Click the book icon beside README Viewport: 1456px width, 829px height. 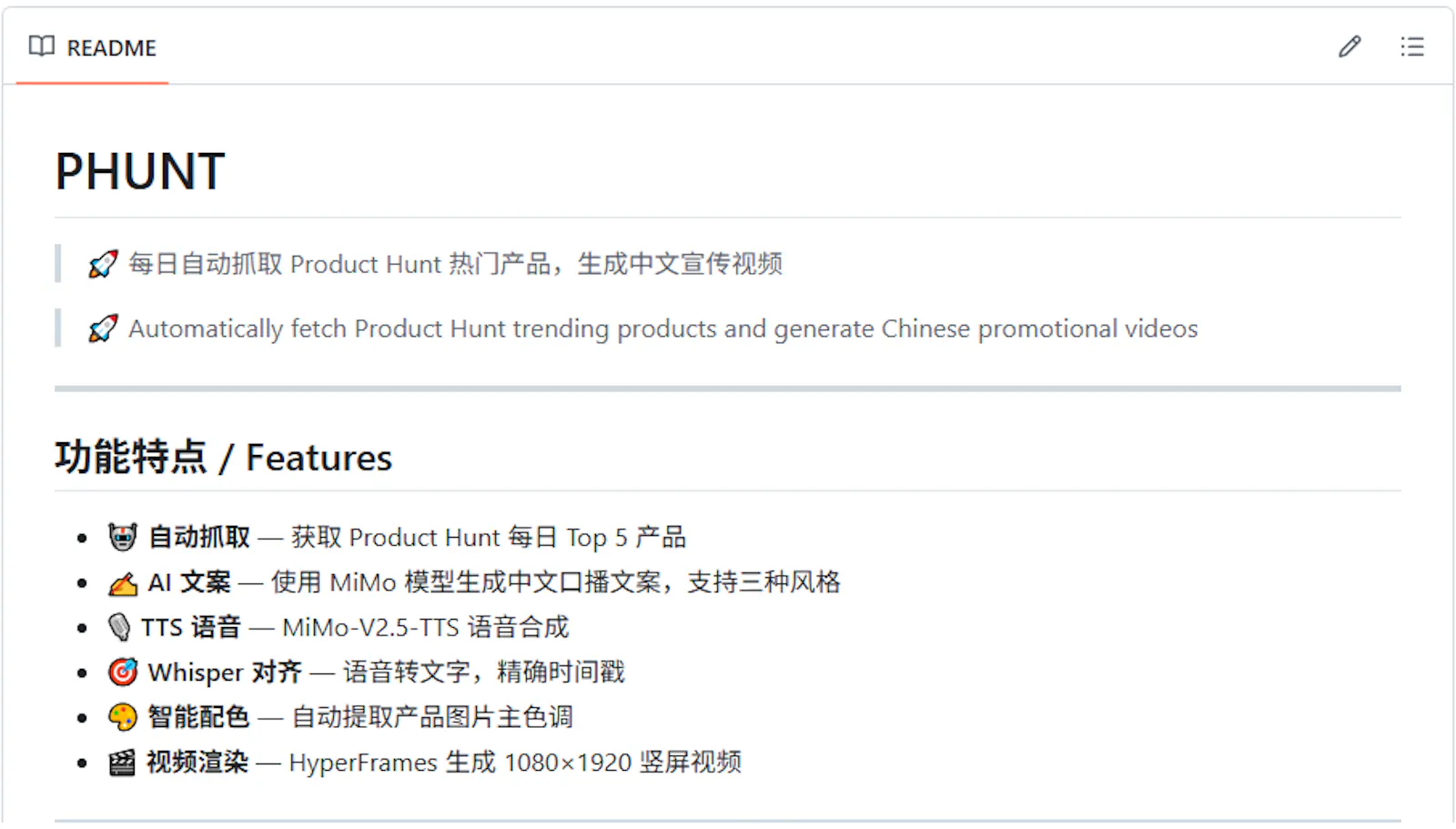tap(42, 46)
